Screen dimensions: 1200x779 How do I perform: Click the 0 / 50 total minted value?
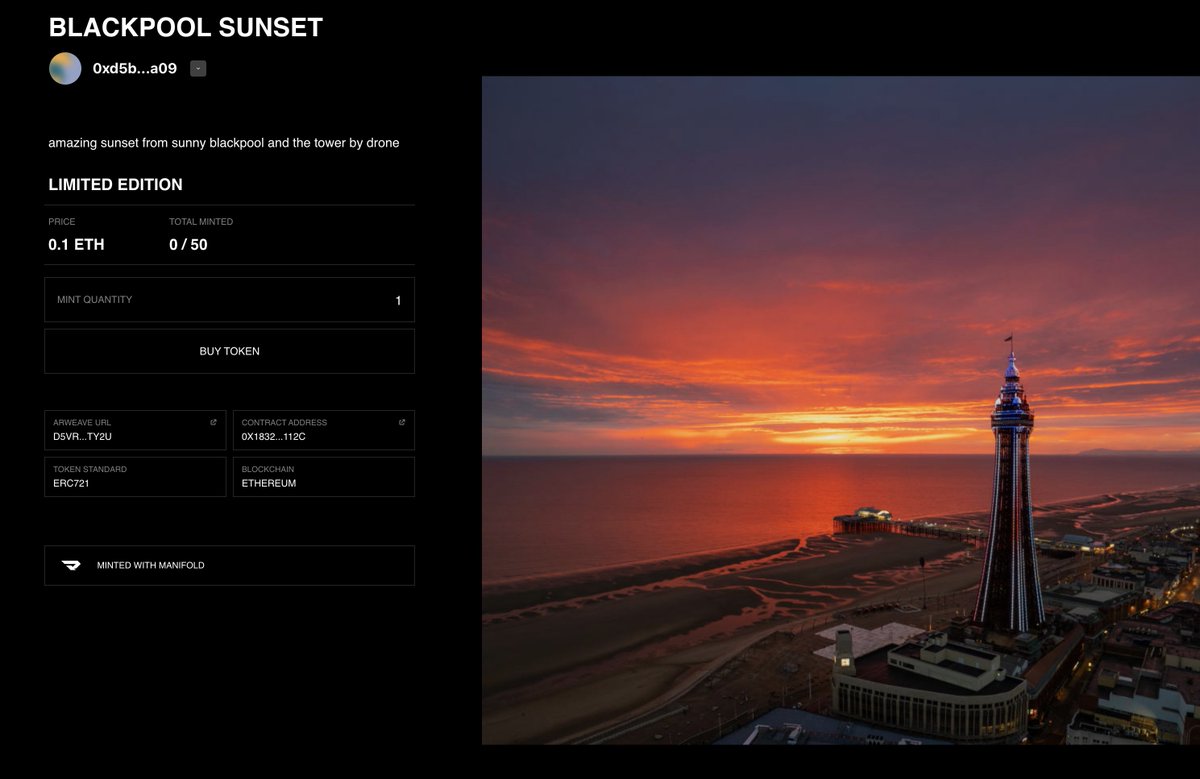coord(188,244)
